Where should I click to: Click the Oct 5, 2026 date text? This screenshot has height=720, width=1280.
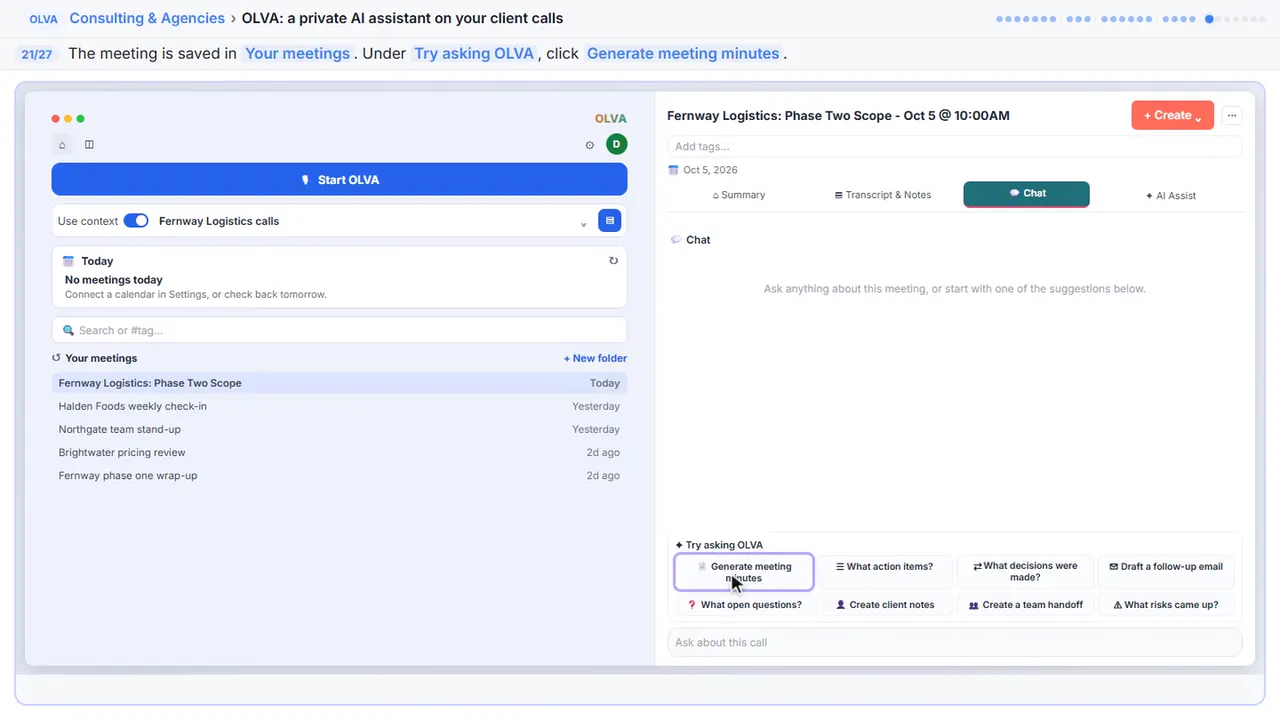(710, 170)
